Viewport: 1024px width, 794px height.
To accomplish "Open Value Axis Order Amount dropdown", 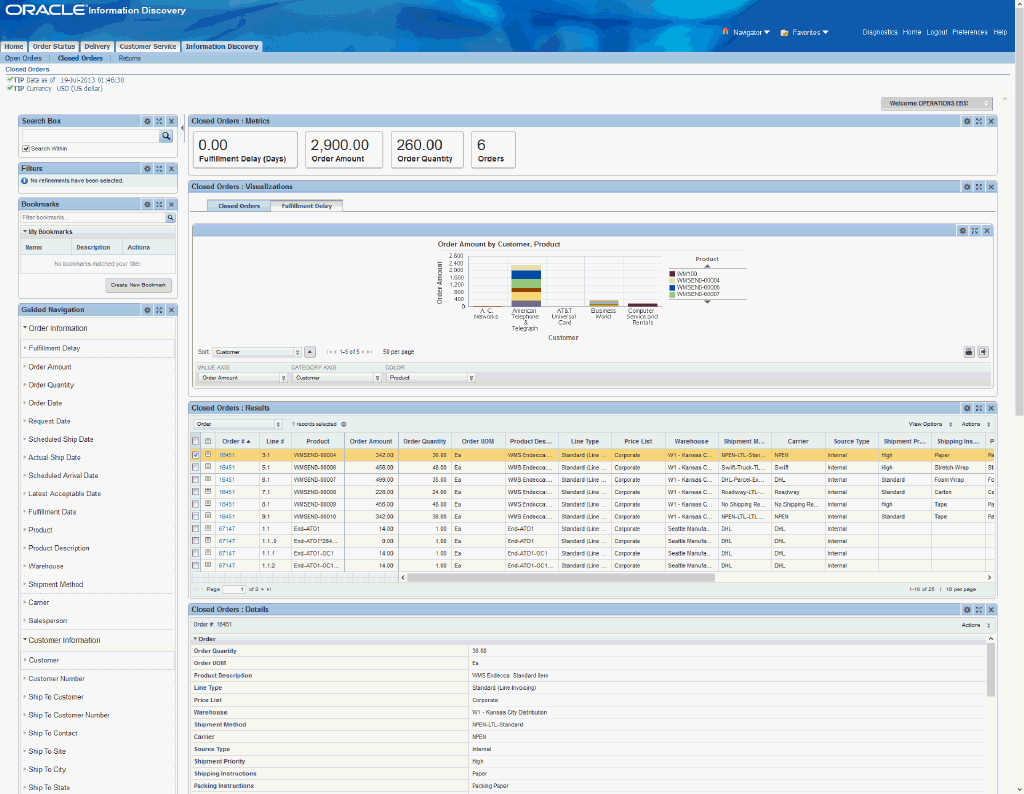I will [x=242, y=378].
